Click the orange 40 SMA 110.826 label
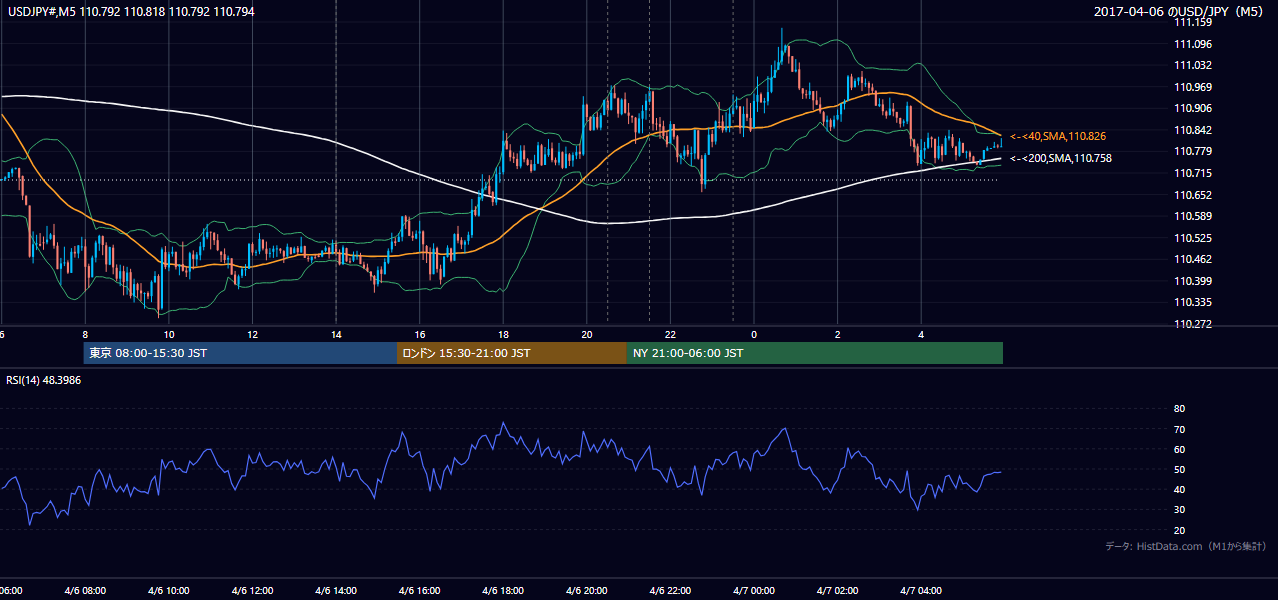This screenshot has width=1278, height=600. click(1058, 136)
